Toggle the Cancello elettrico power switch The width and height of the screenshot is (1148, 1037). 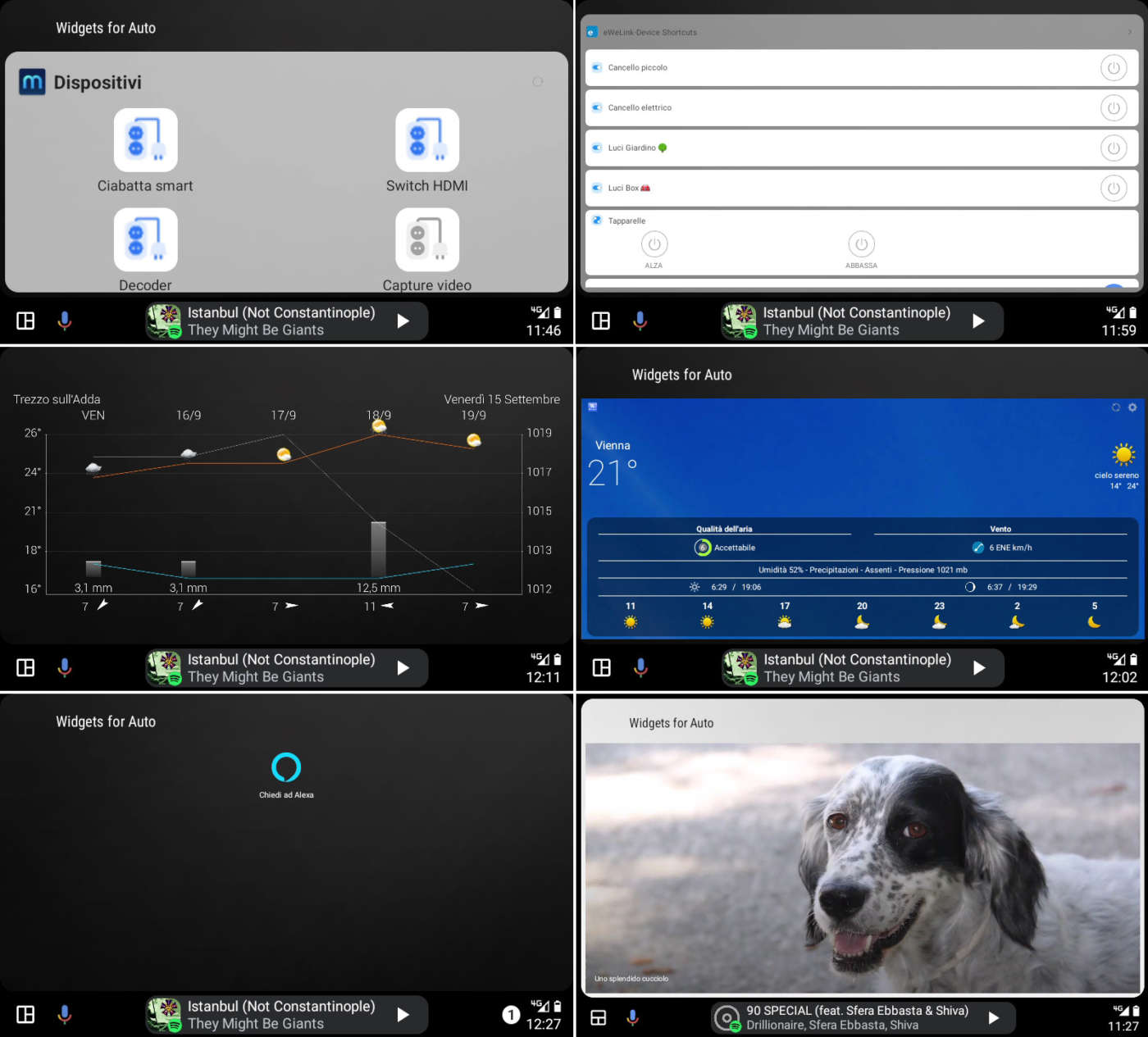point(1113,108)
